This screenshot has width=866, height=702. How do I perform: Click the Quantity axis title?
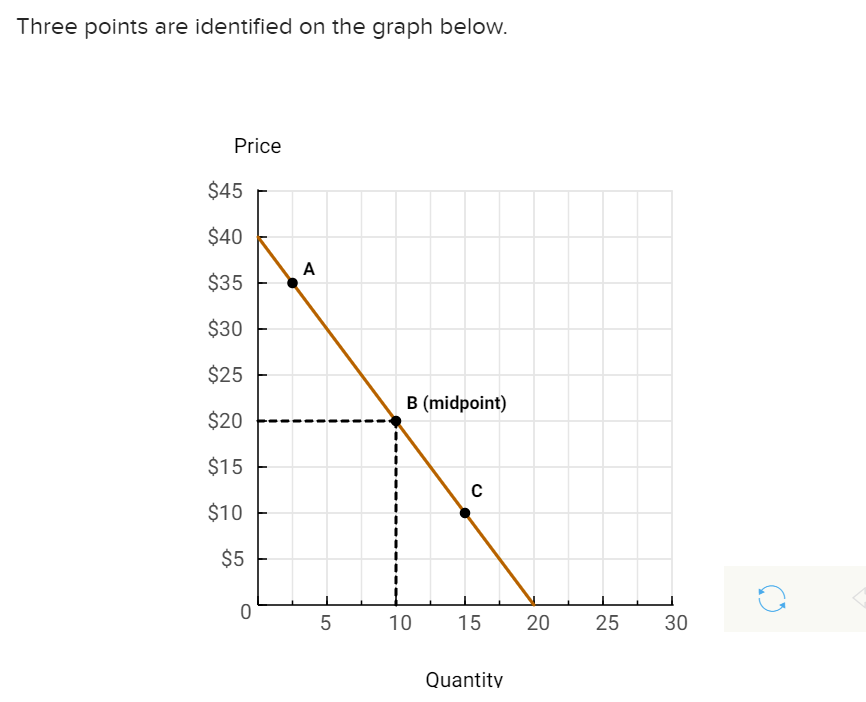[x=464, y=680]
